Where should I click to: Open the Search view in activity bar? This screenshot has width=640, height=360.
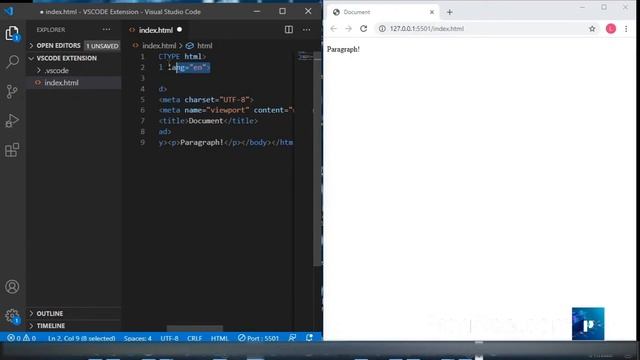click(12, 62)
